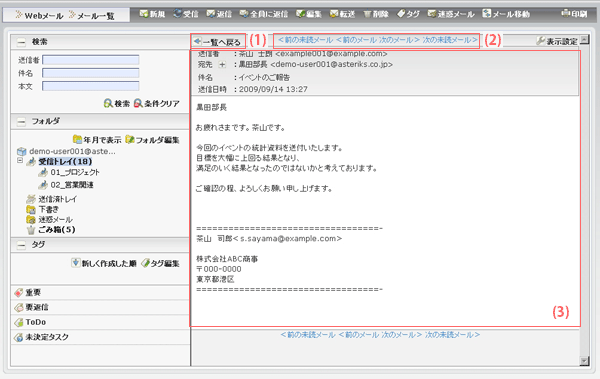Focus the 本文 search input field

point(91,86)
